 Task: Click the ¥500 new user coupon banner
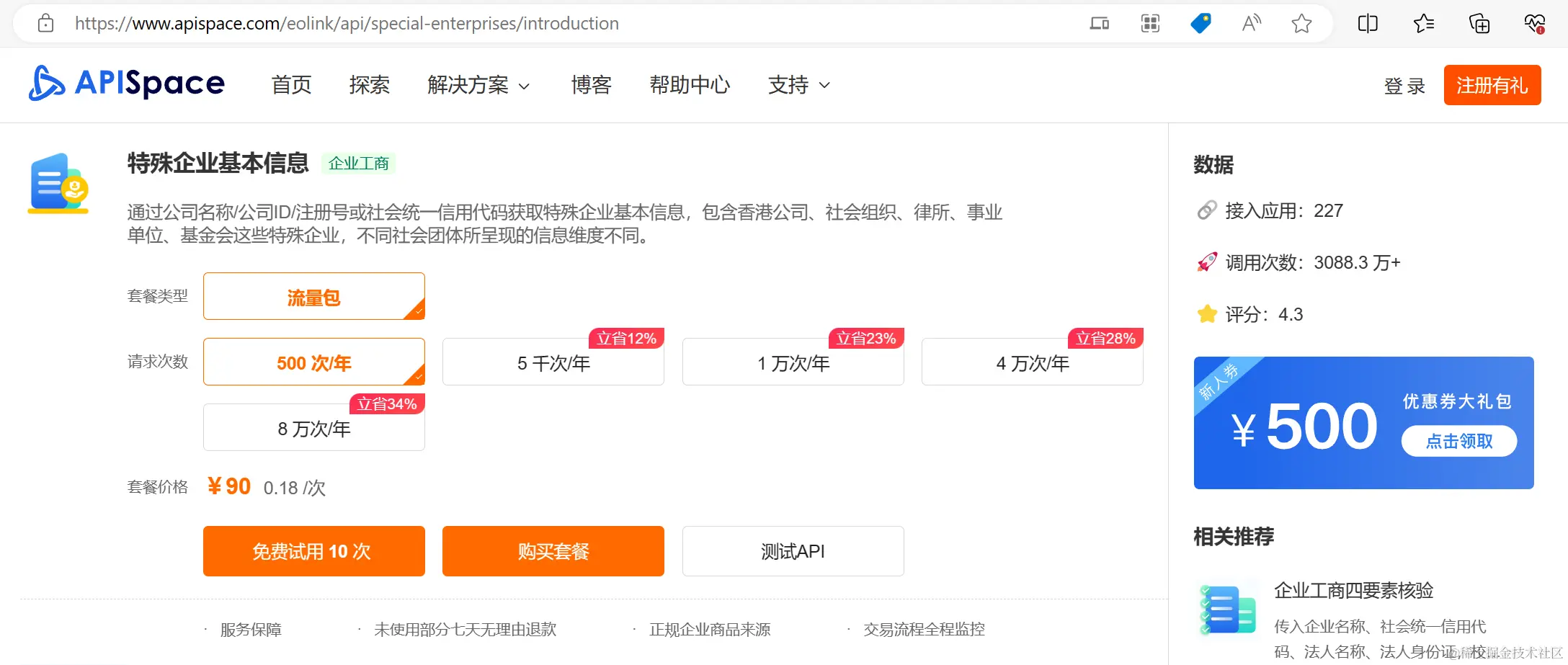tap(1363, 423)
